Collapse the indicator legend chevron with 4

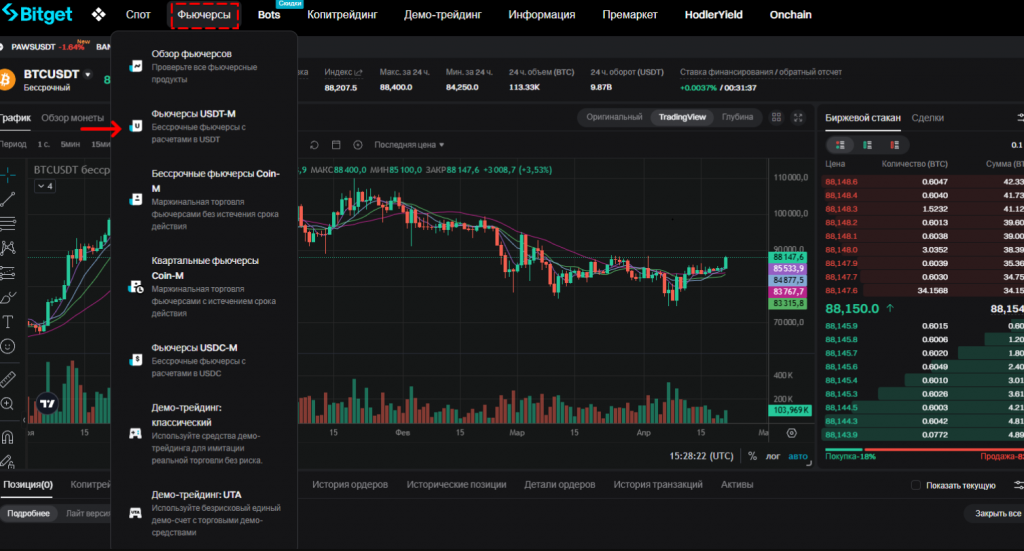pos(44,187)
